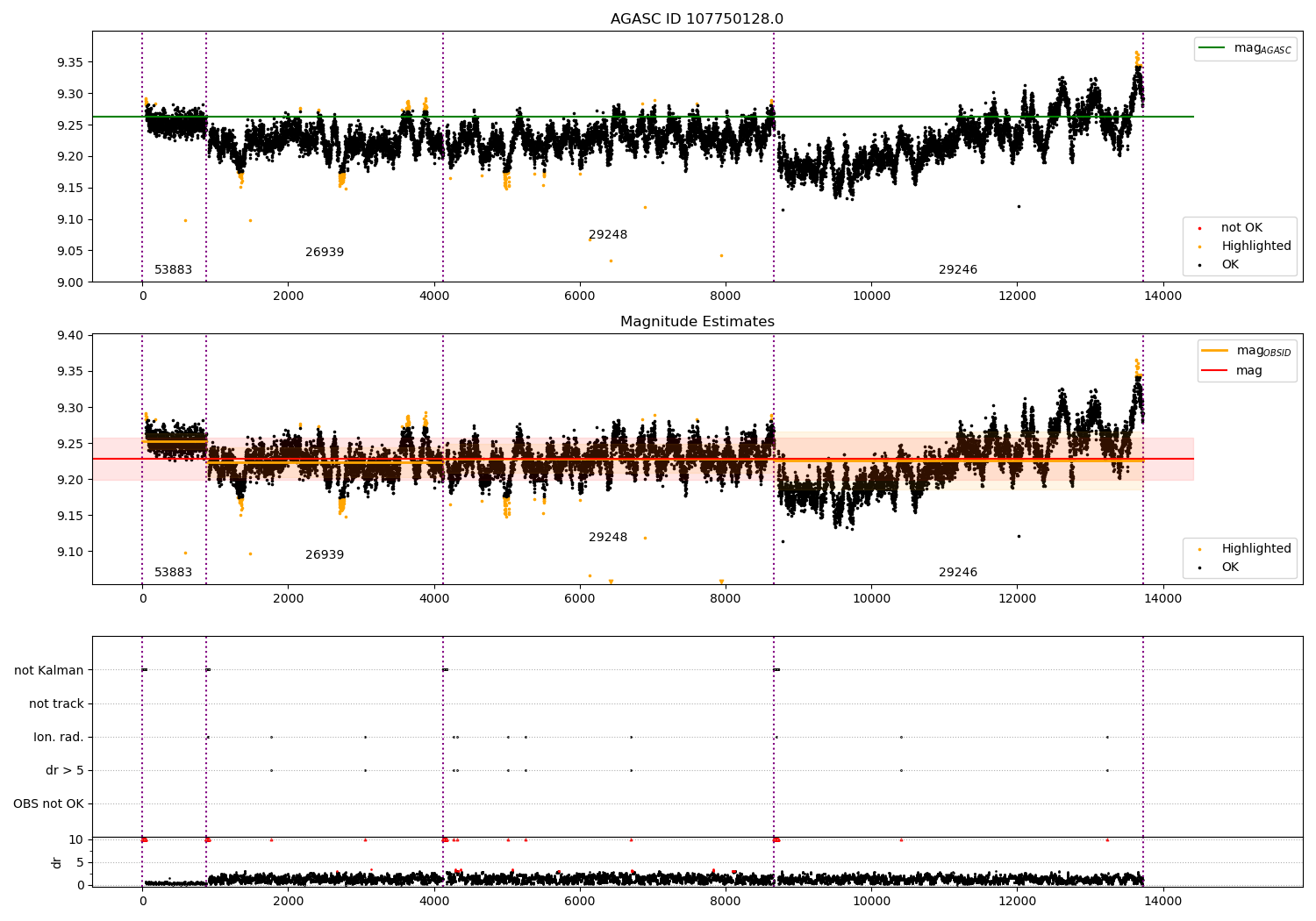The image size is (1316, 921).
Task: Select OBSID label 29246 in the middle panel
Action: (x=958, y=572)
